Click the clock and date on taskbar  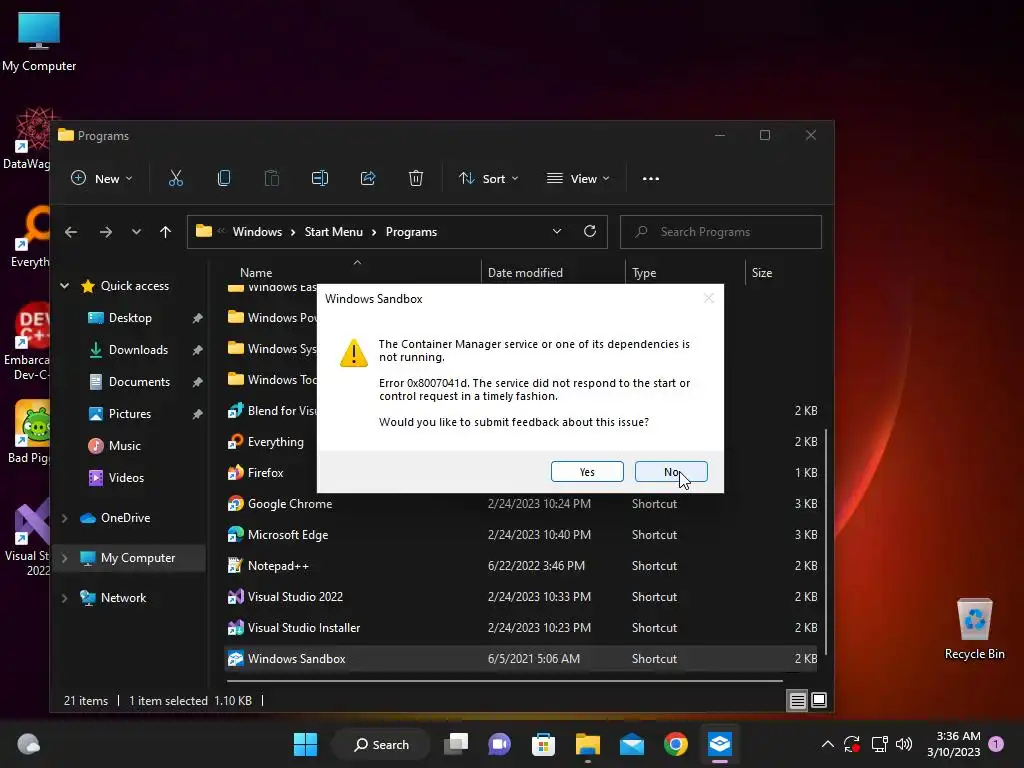coord(953,744)
